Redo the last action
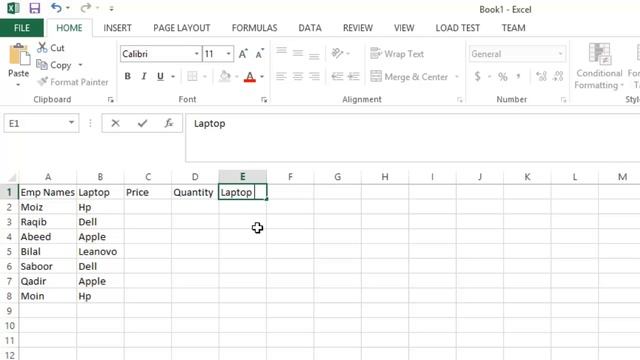The image size is (640, 360). [x=86, y=8]
